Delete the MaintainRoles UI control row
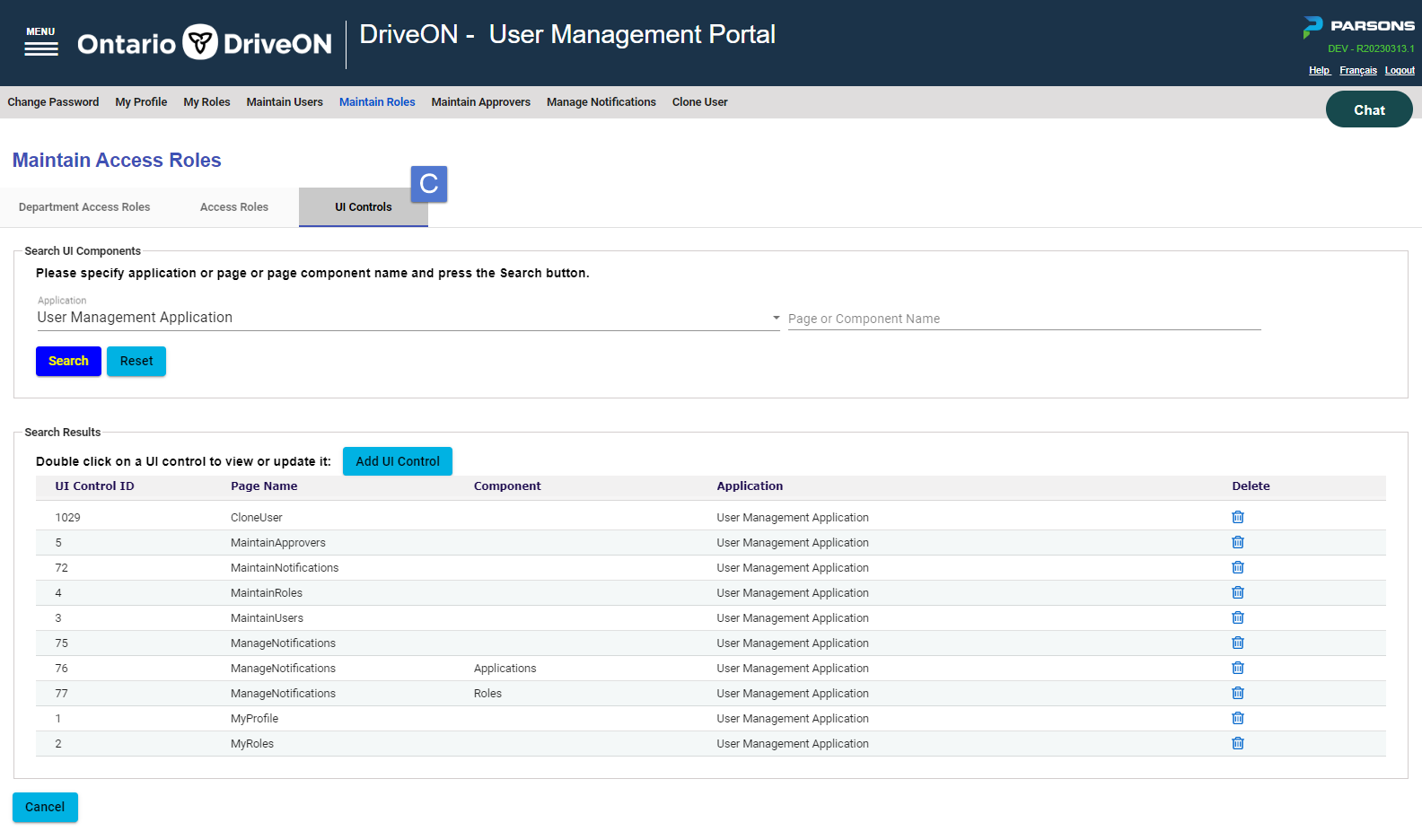The height and width of the screenshot is (840, 1422). click(x=1238, y=592)
